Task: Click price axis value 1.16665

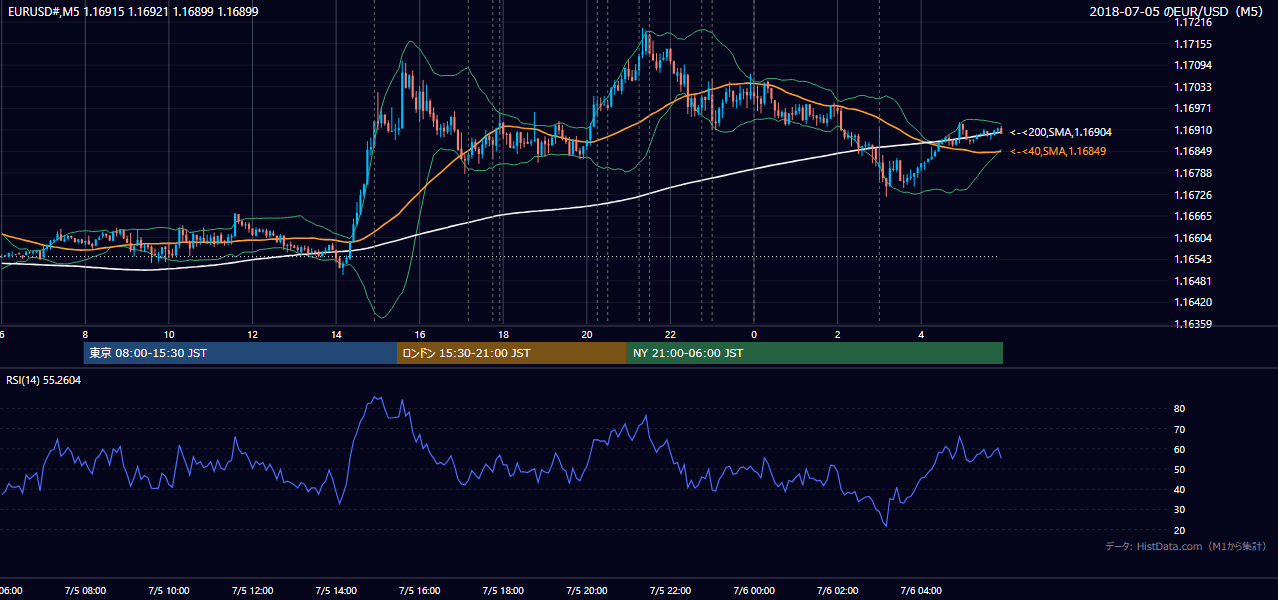Action: pyautogui.click(x=1192, y=216)
